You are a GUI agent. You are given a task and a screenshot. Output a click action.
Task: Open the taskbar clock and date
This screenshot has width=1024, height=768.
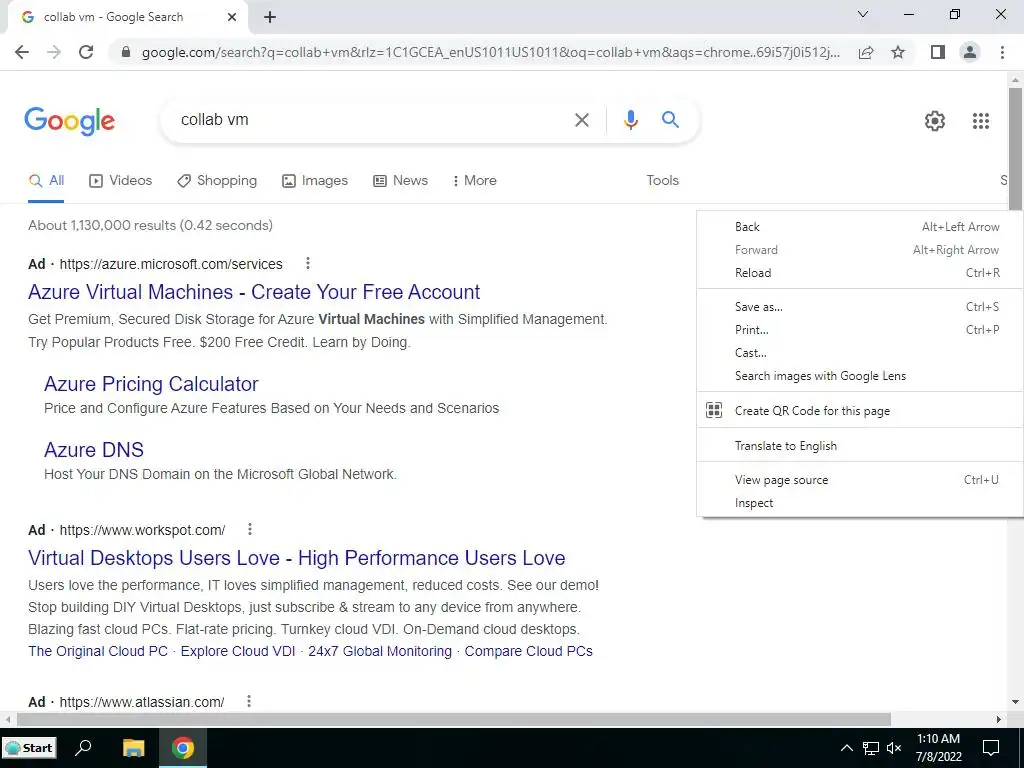point(938,748)
